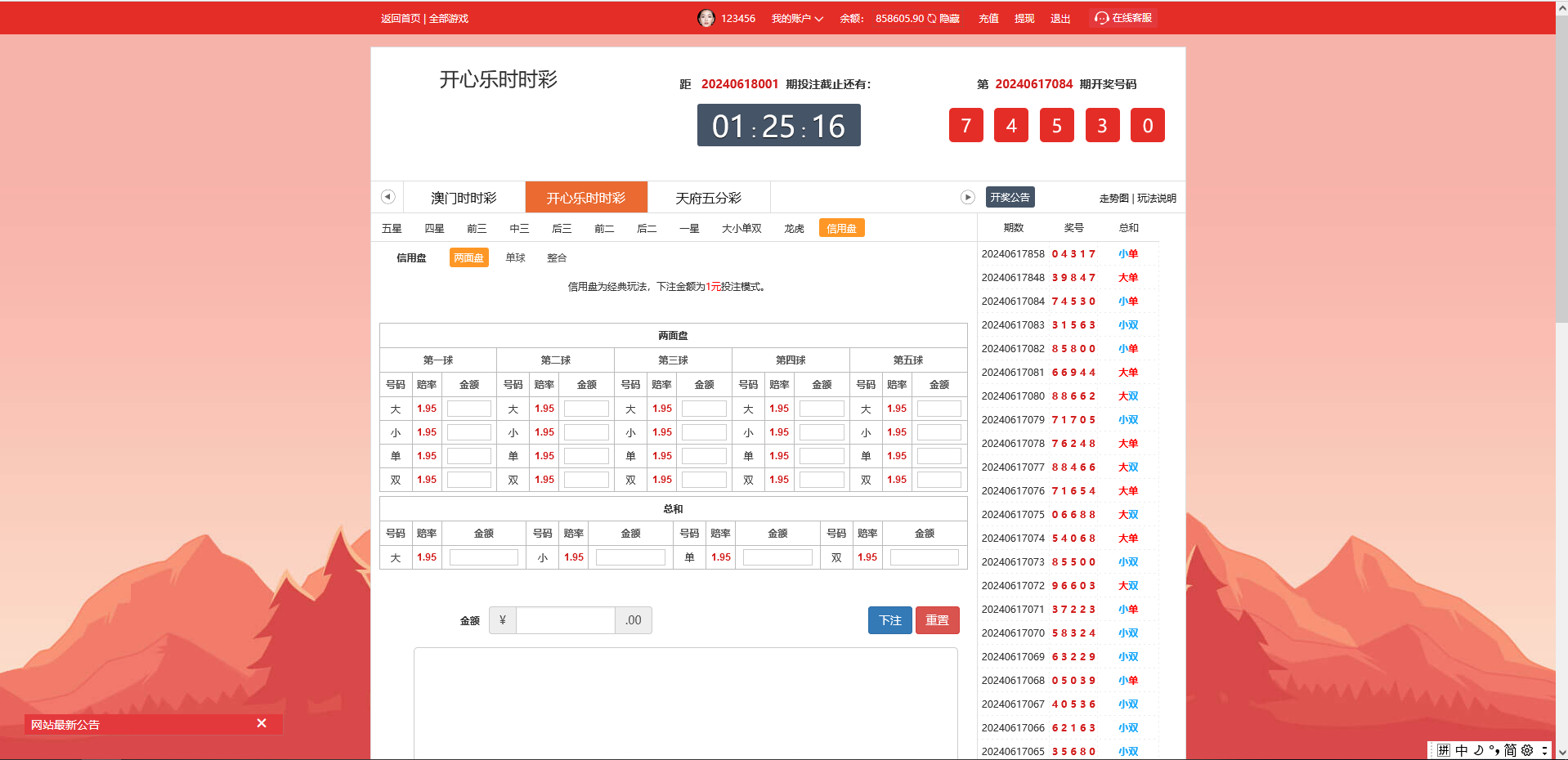Click scrollbar down arrow at bottom

1561,753
